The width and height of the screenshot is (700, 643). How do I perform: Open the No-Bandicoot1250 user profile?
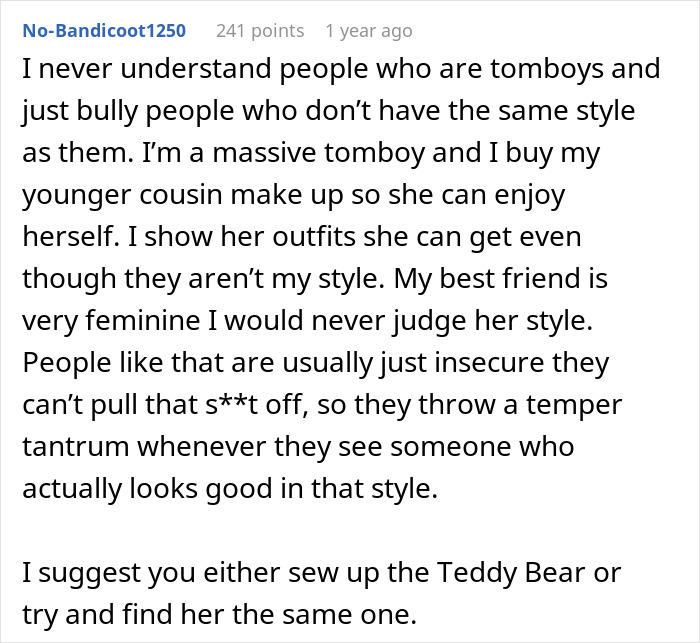[x=104, y=31]
